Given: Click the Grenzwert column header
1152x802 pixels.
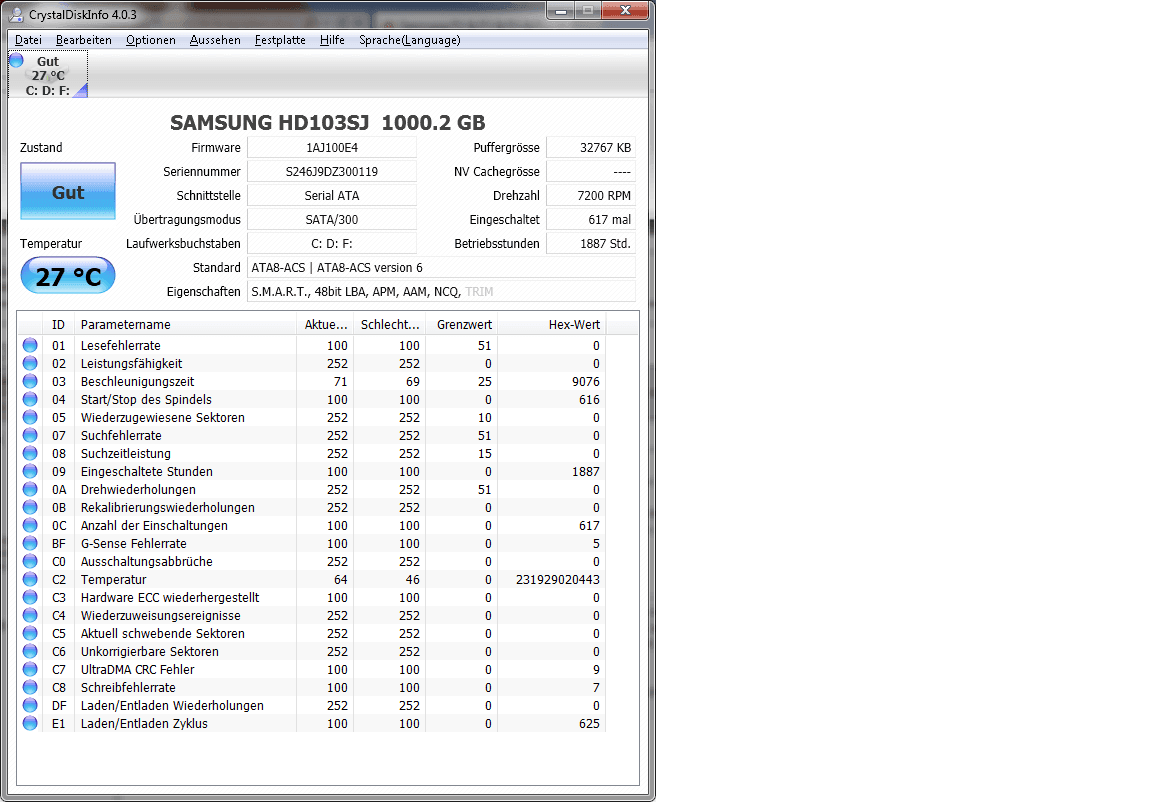Looking at the screenshot, I should (x=461, y=324).
